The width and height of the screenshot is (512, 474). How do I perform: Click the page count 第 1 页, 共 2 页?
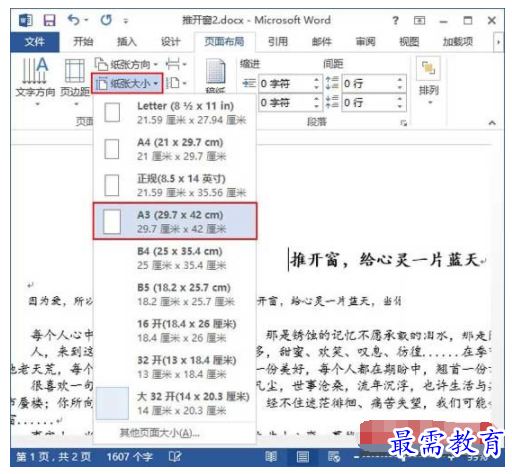tap(54, 457)
